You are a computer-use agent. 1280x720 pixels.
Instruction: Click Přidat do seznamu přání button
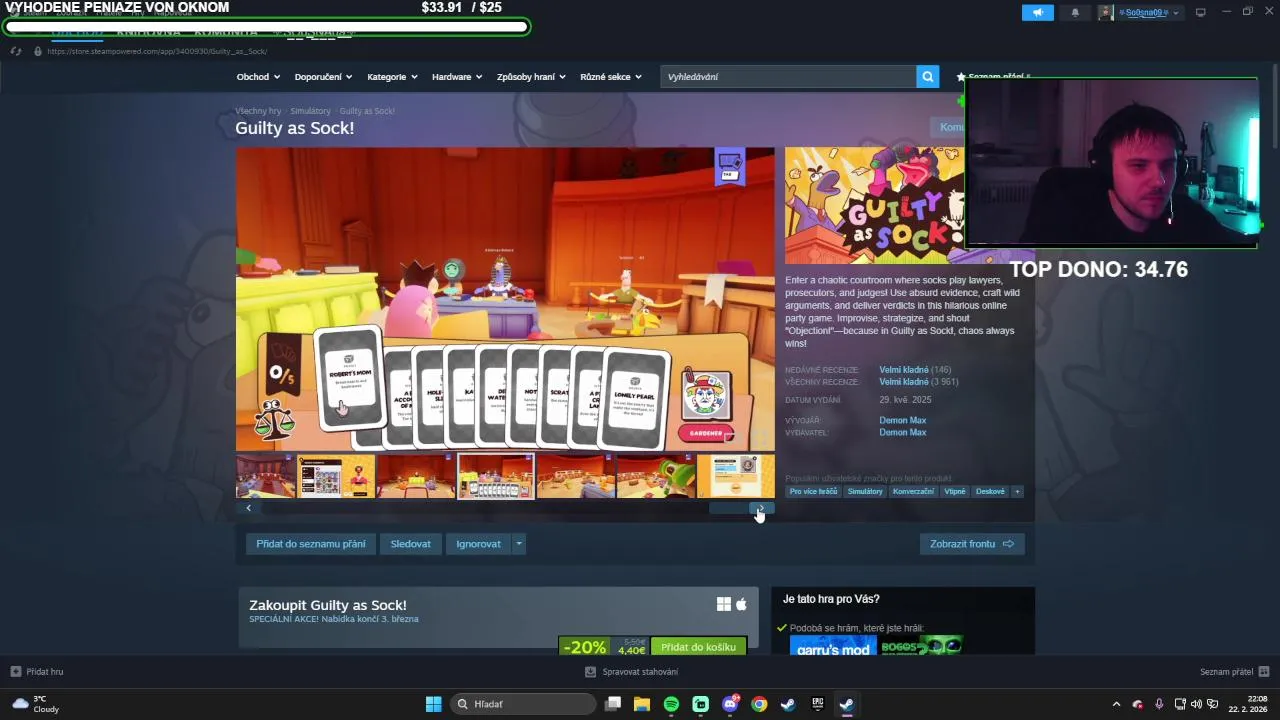coord(311,544)
